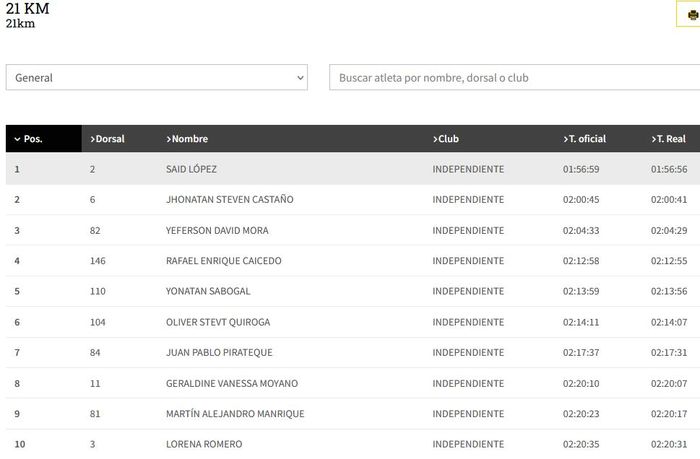Open Martín Alejandro Manrique entry
The image size is (700, 459).
235,414
